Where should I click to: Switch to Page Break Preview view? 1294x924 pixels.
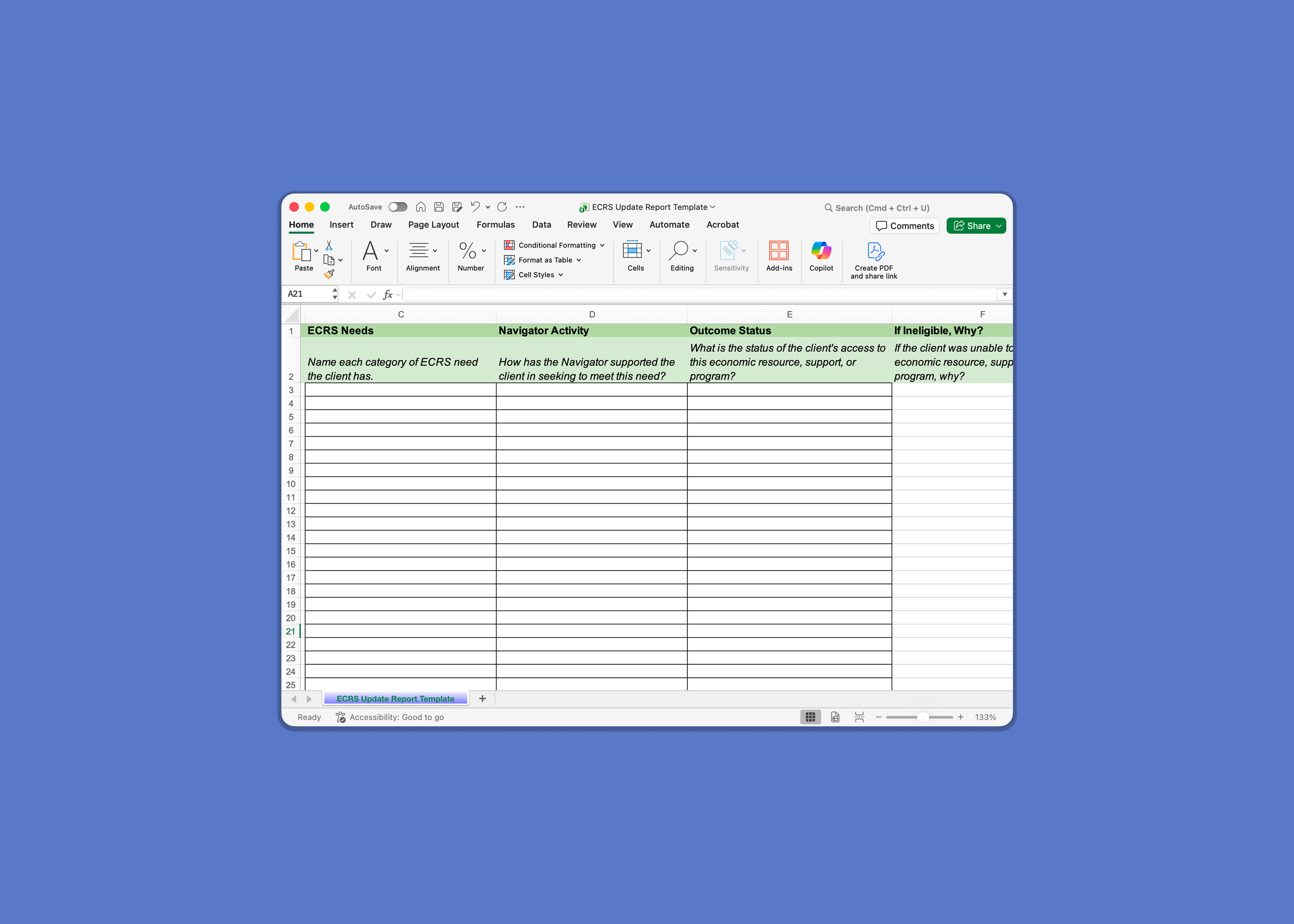tap(859, 717)
